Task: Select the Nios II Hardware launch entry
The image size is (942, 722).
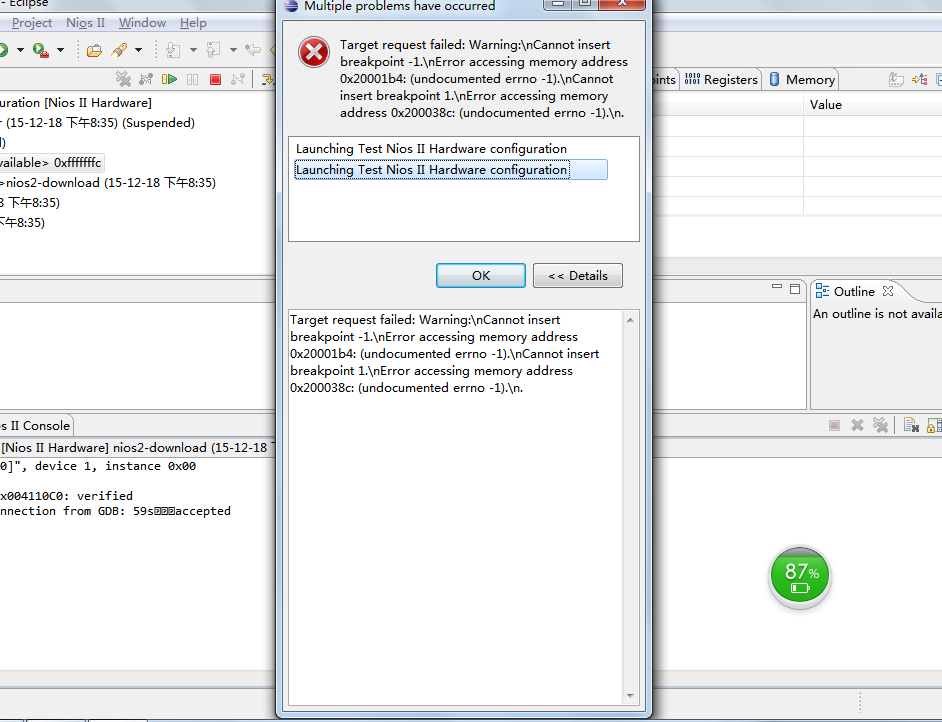Action: (76, 103)
